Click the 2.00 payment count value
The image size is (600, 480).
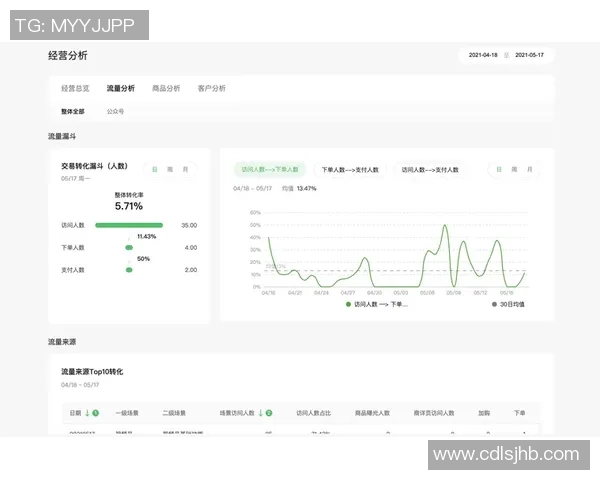point(191,270)
